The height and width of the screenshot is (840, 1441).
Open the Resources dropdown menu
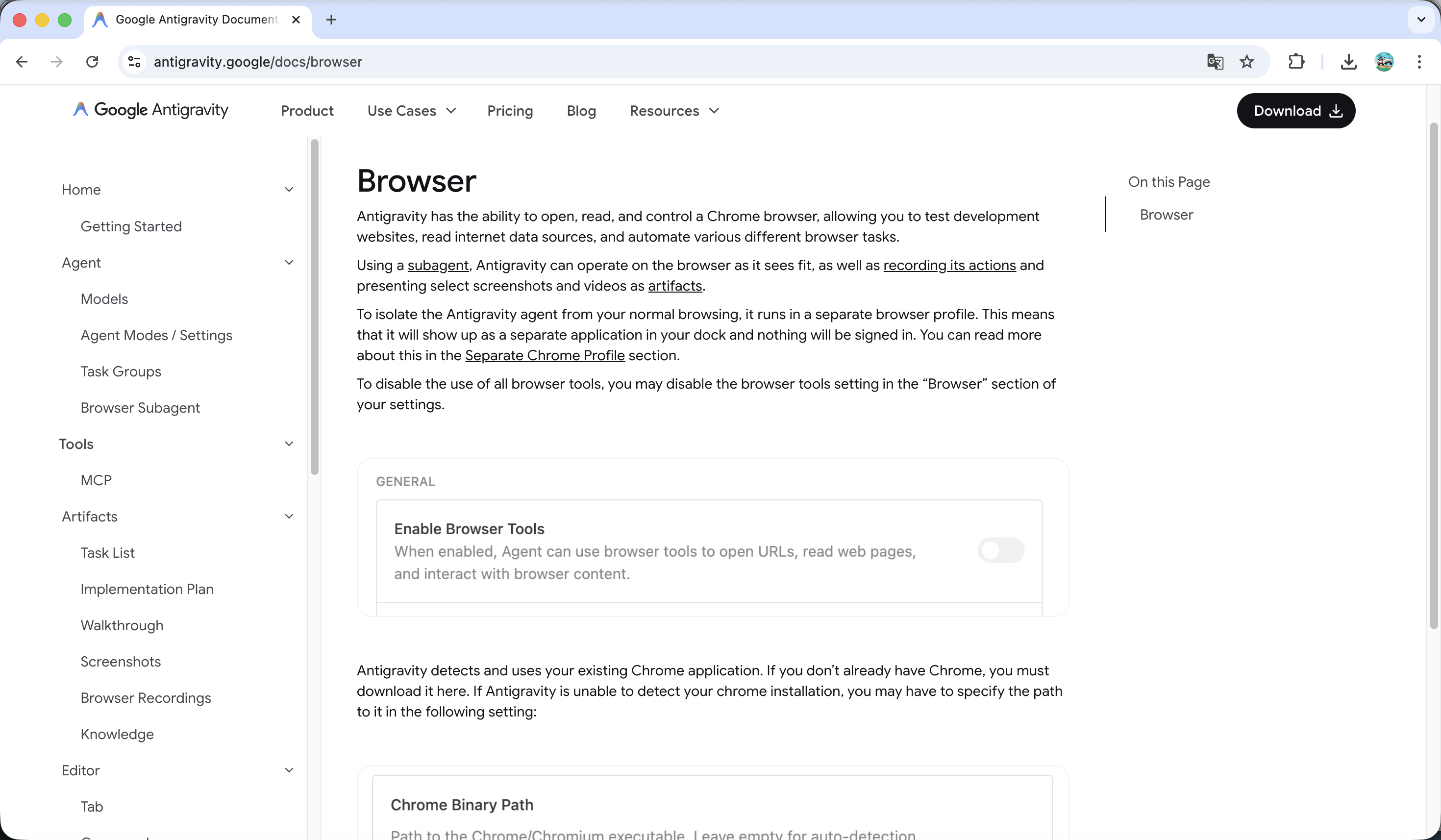point(674,111)
